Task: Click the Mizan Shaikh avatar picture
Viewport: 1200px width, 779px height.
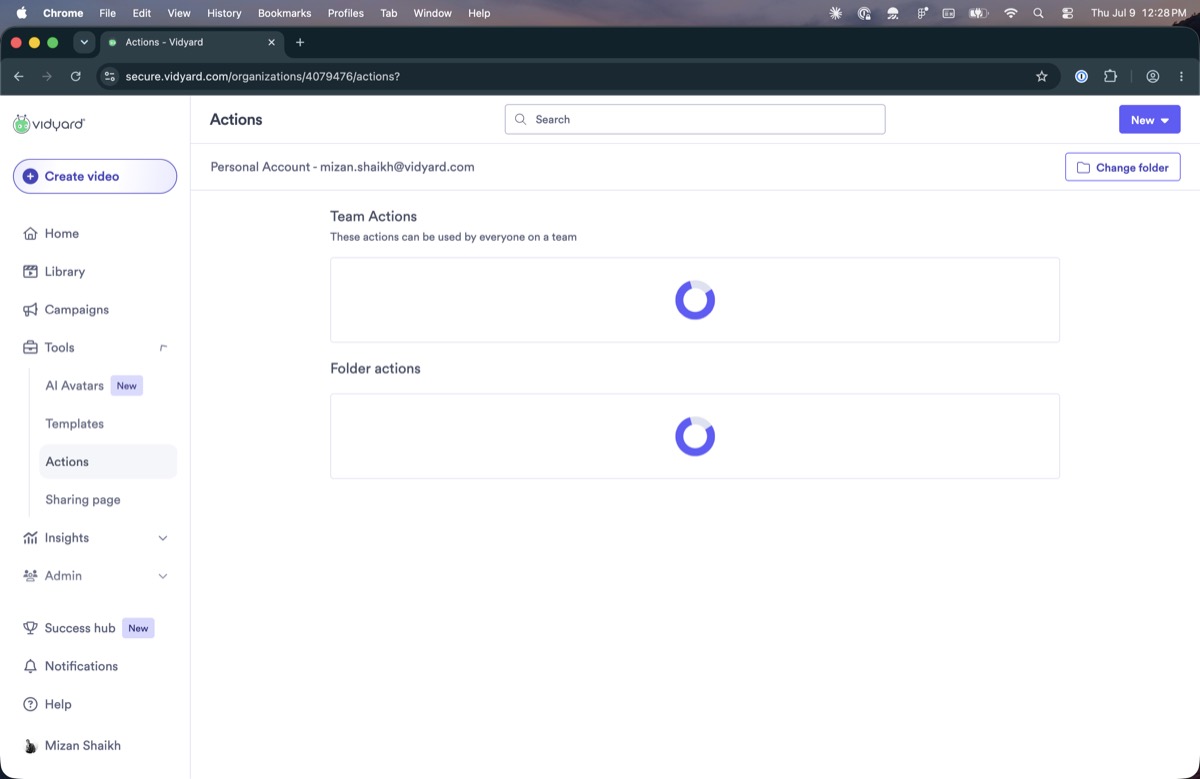Action: (30, 746)
